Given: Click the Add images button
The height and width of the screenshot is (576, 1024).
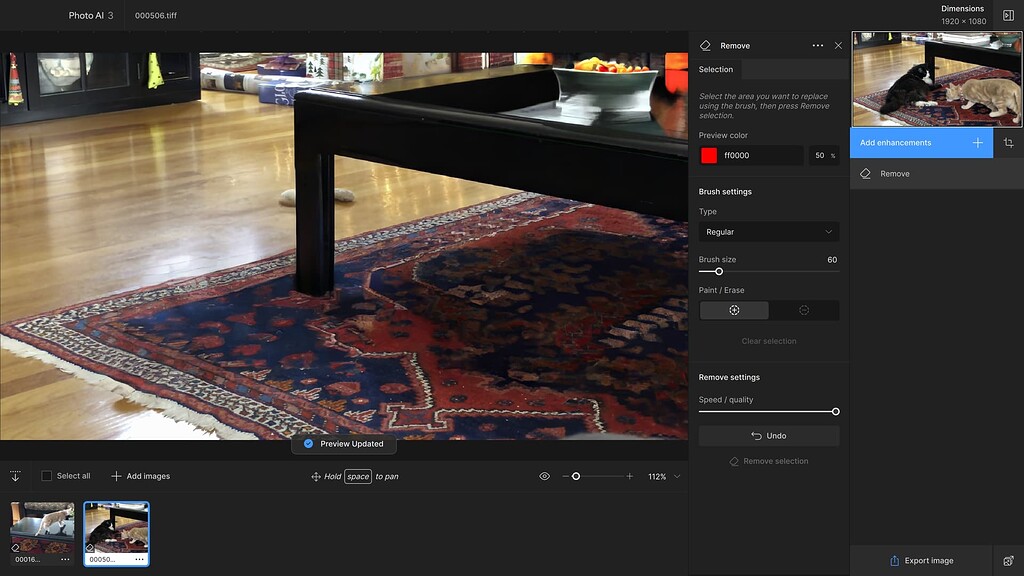Looking at the screenshot, I should pyautogui.click(x=140, y=476).
